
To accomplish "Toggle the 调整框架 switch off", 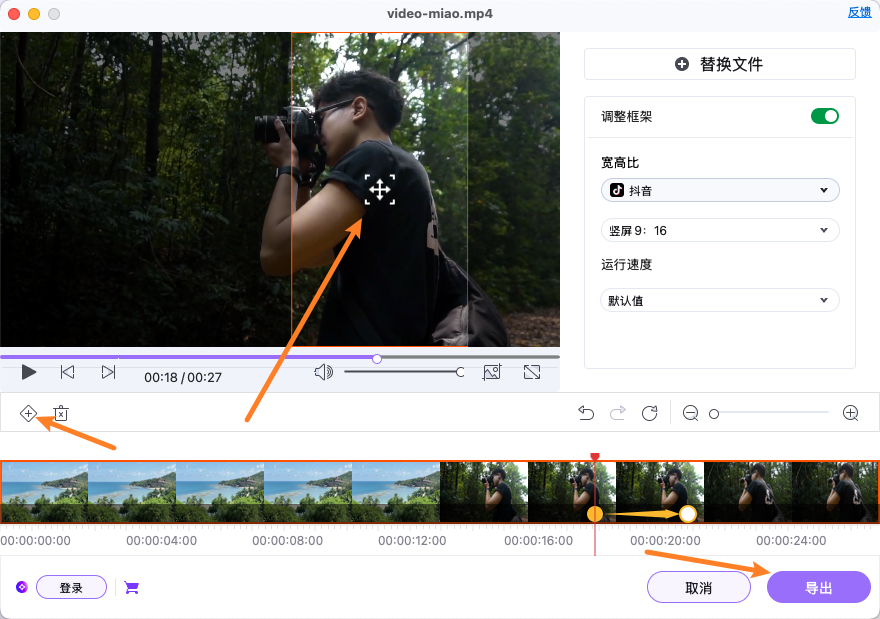I will click(x=824, y=115).
